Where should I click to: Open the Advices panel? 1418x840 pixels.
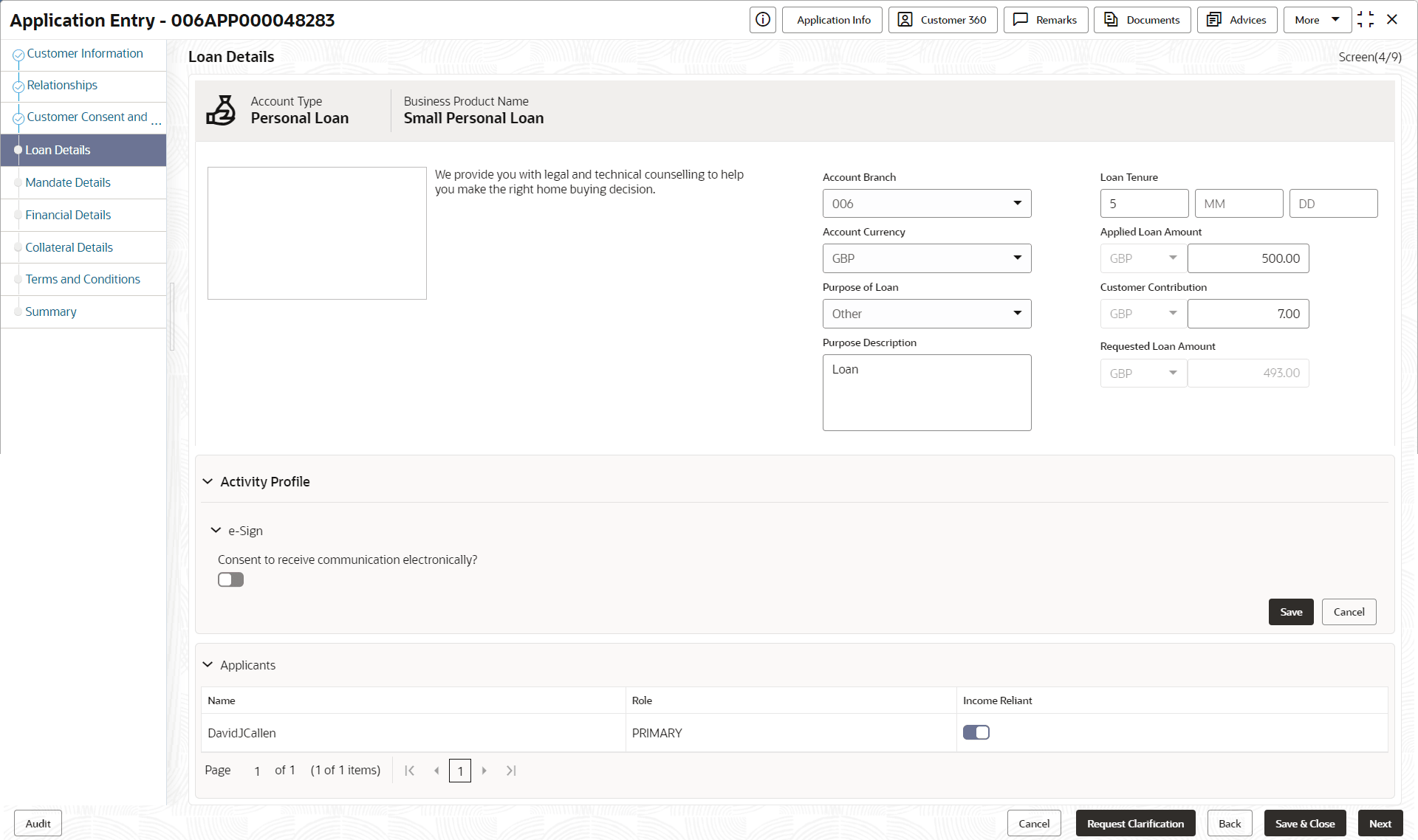(1237, 20)
